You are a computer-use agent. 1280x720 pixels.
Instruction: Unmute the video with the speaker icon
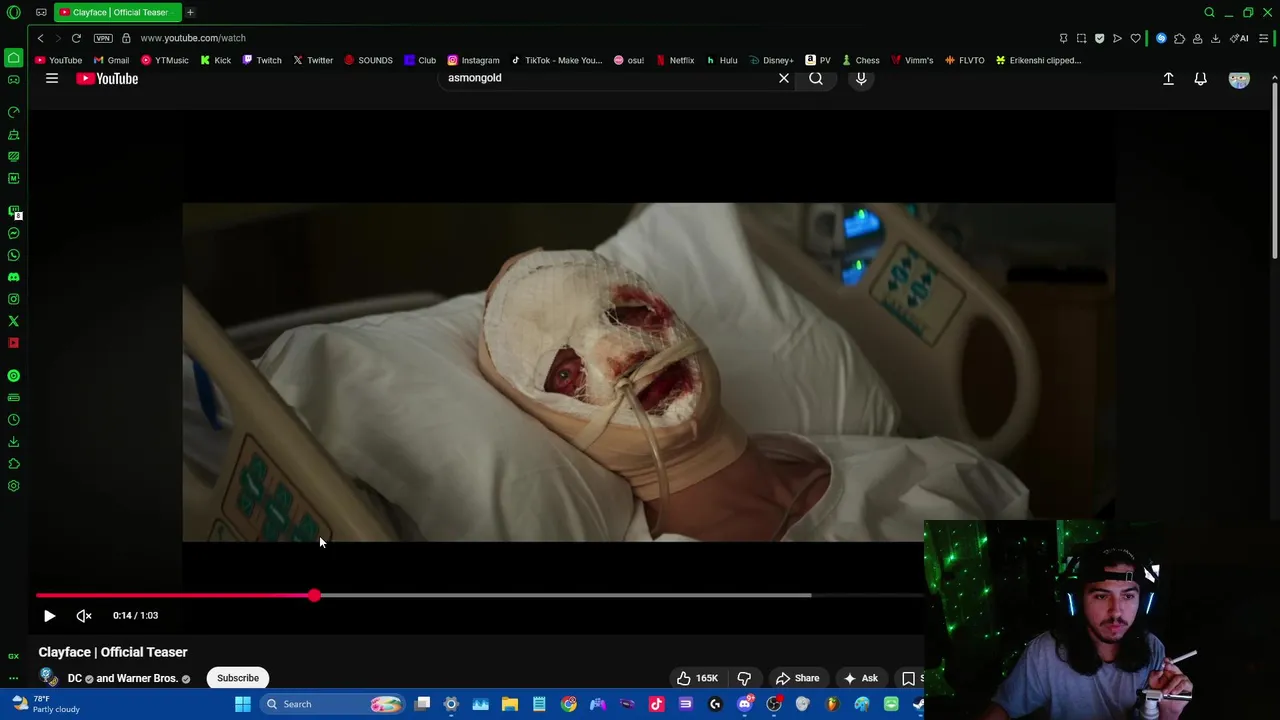pos(84,616)
